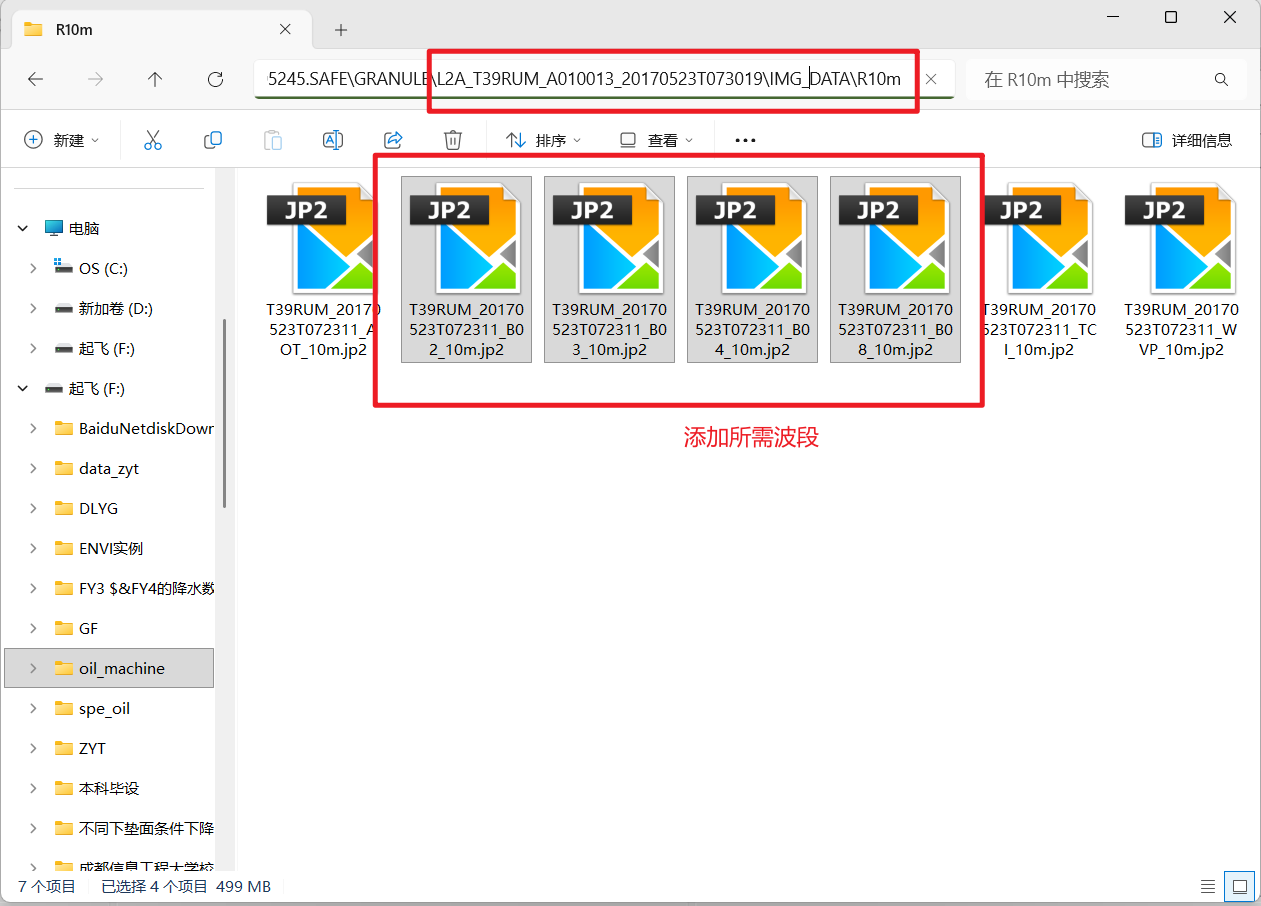Open the ENVI实例 folder in sidebar
Screen dimensions: 1261x906
coord(111,548)
